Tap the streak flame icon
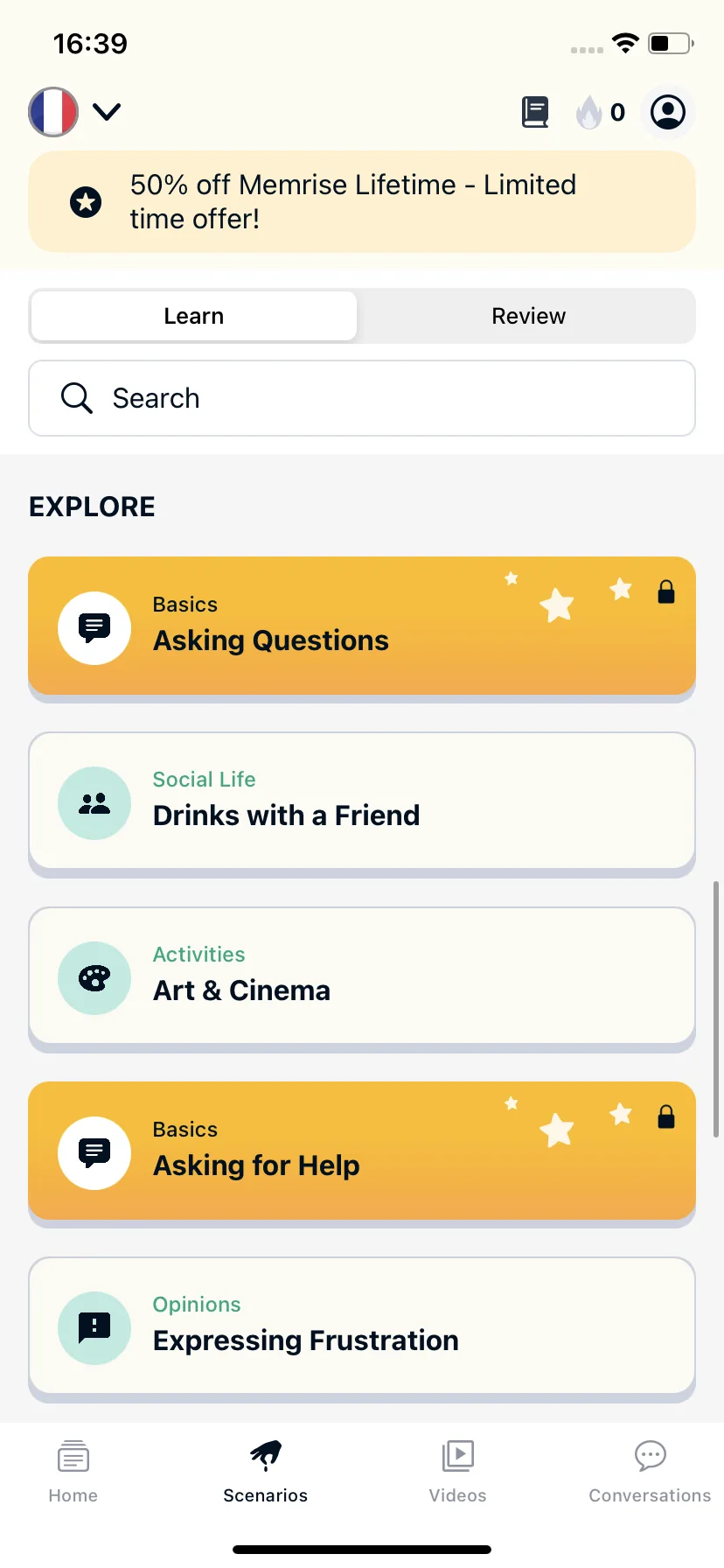The width and height of the screenshot is (724, 1568). pos(589,112)
